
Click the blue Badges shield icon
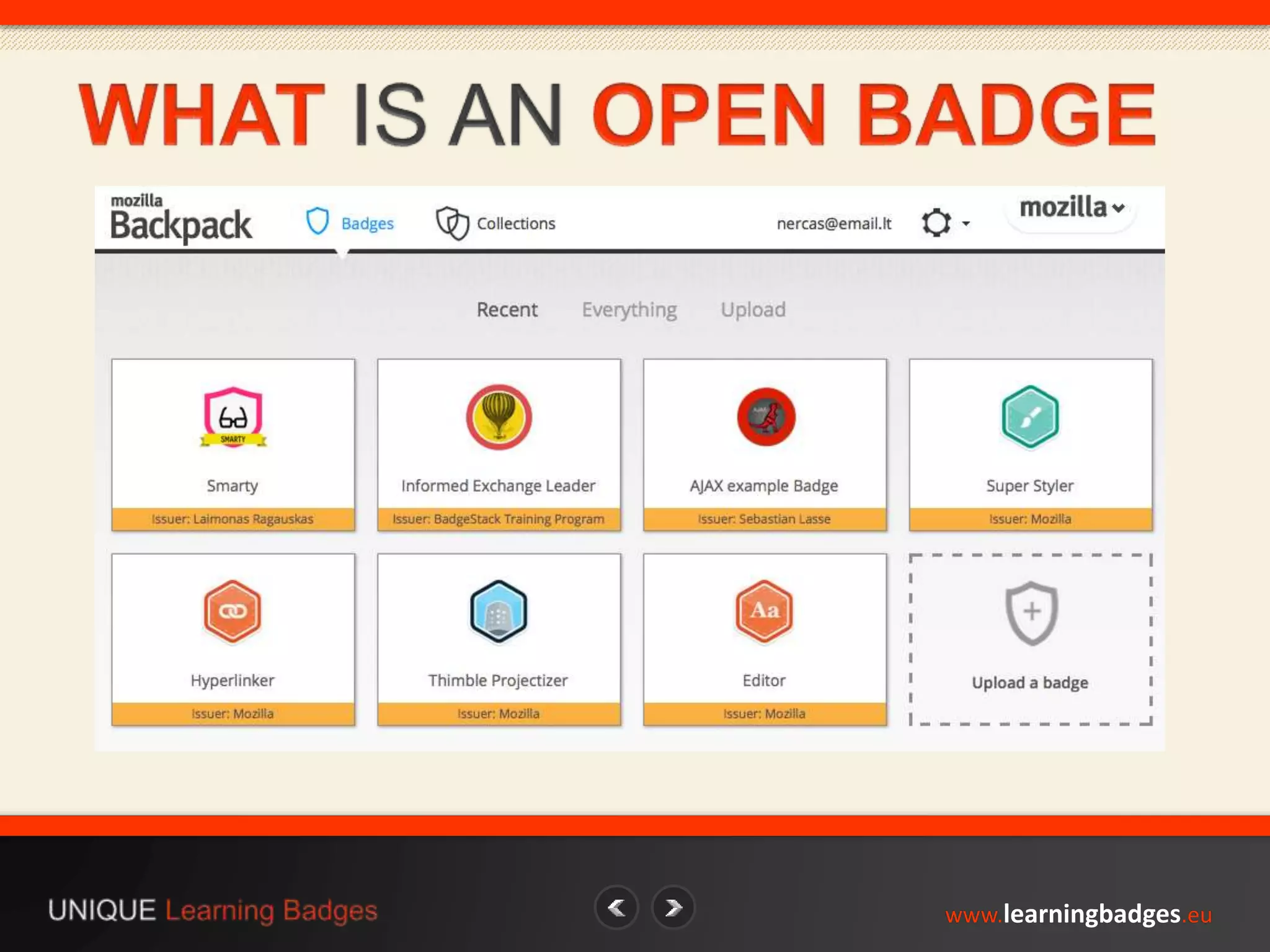coord(317,221)
